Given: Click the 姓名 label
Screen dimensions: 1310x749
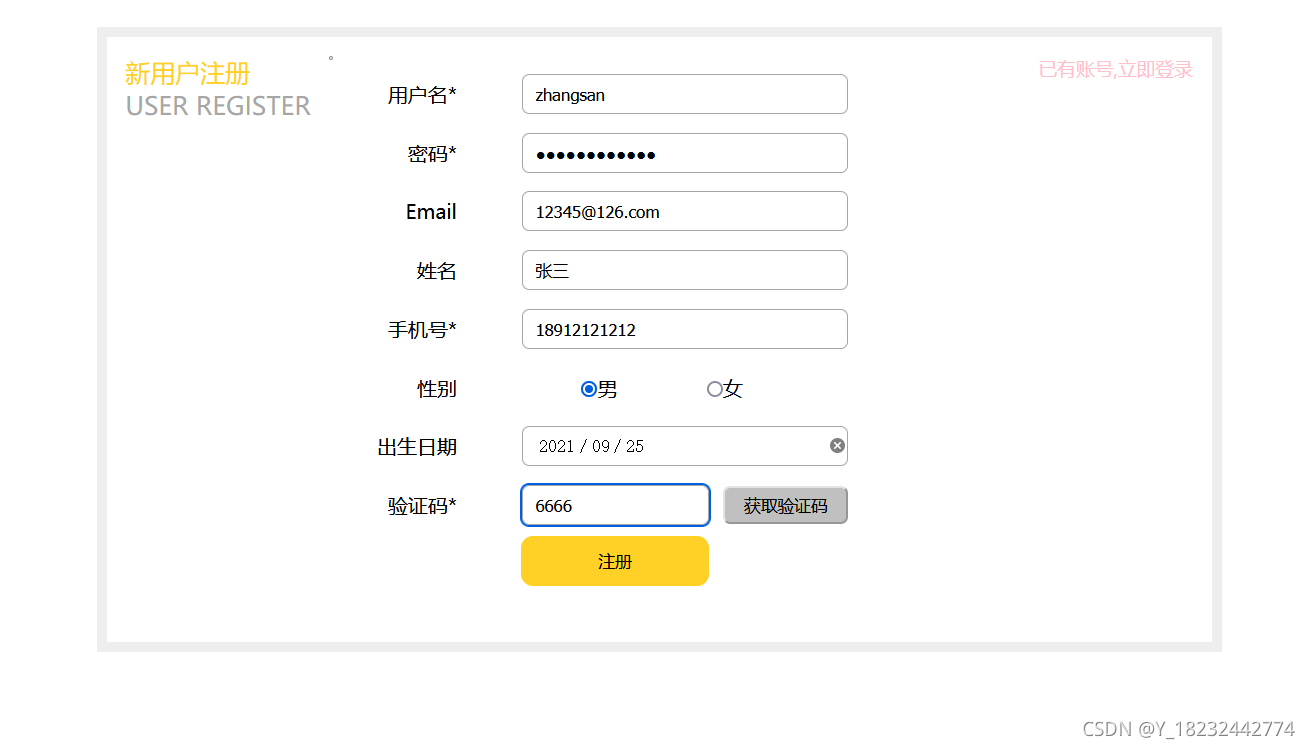Looking at the screenshot, I should point(437,271).
